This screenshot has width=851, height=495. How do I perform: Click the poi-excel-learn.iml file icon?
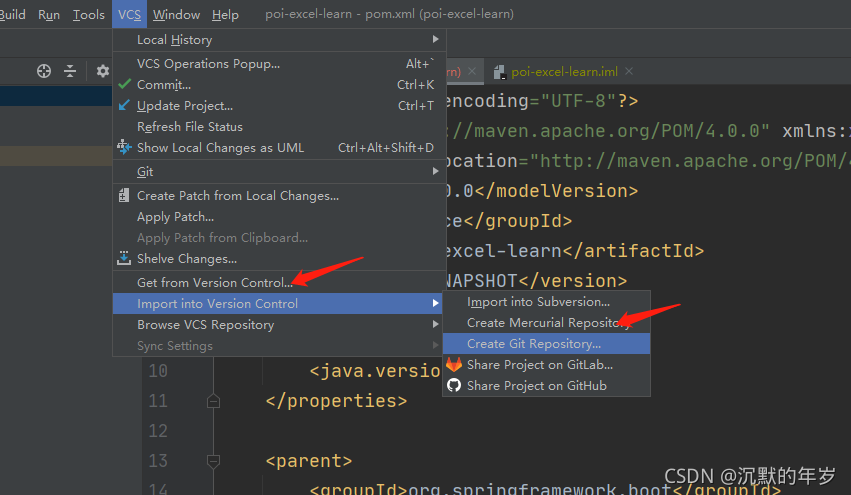point(499,72)
